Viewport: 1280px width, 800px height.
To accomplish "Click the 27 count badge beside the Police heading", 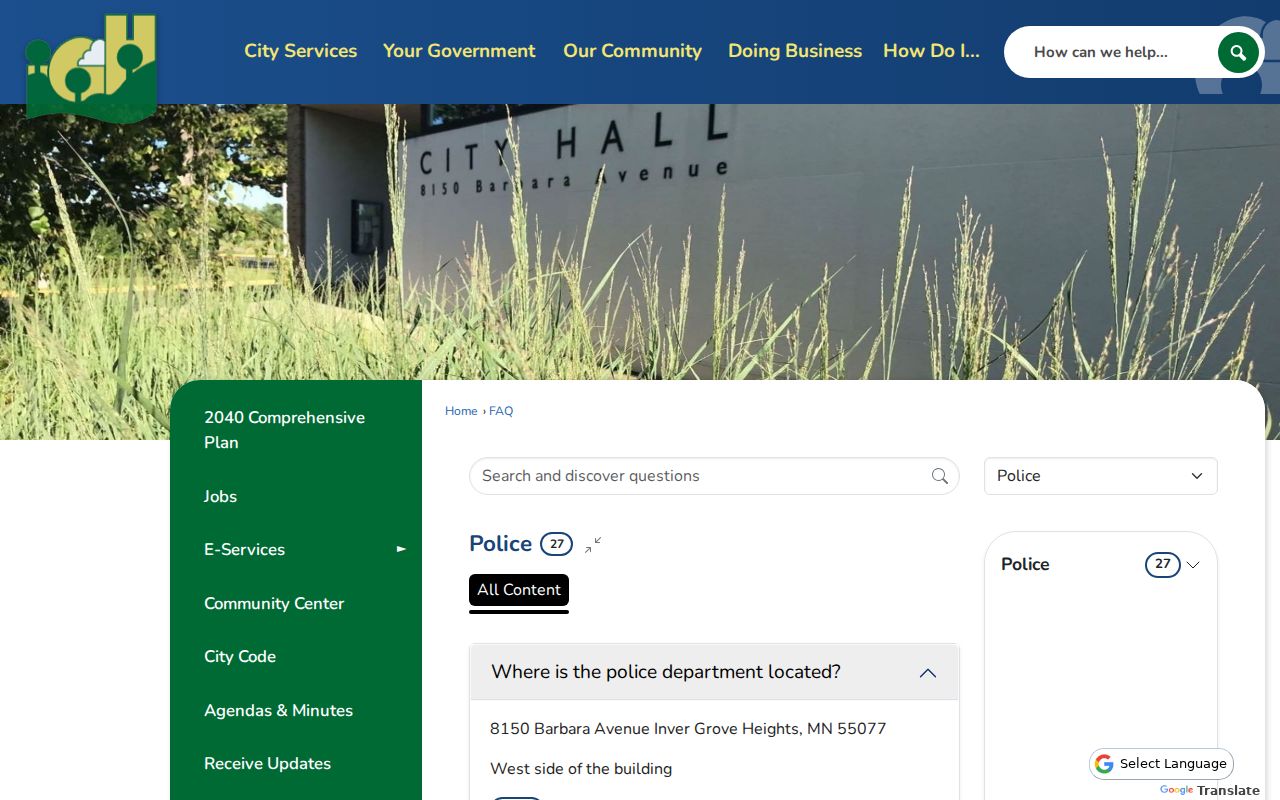I will (556, 544).
